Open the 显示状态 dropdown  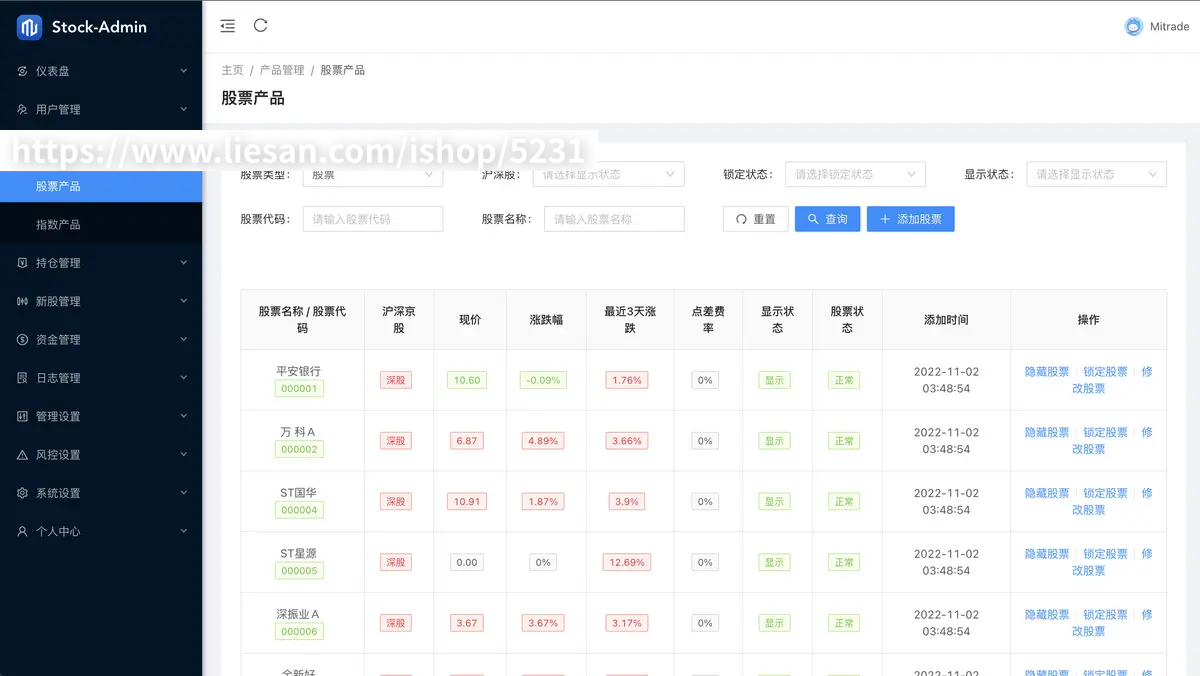click(1097, 174)
